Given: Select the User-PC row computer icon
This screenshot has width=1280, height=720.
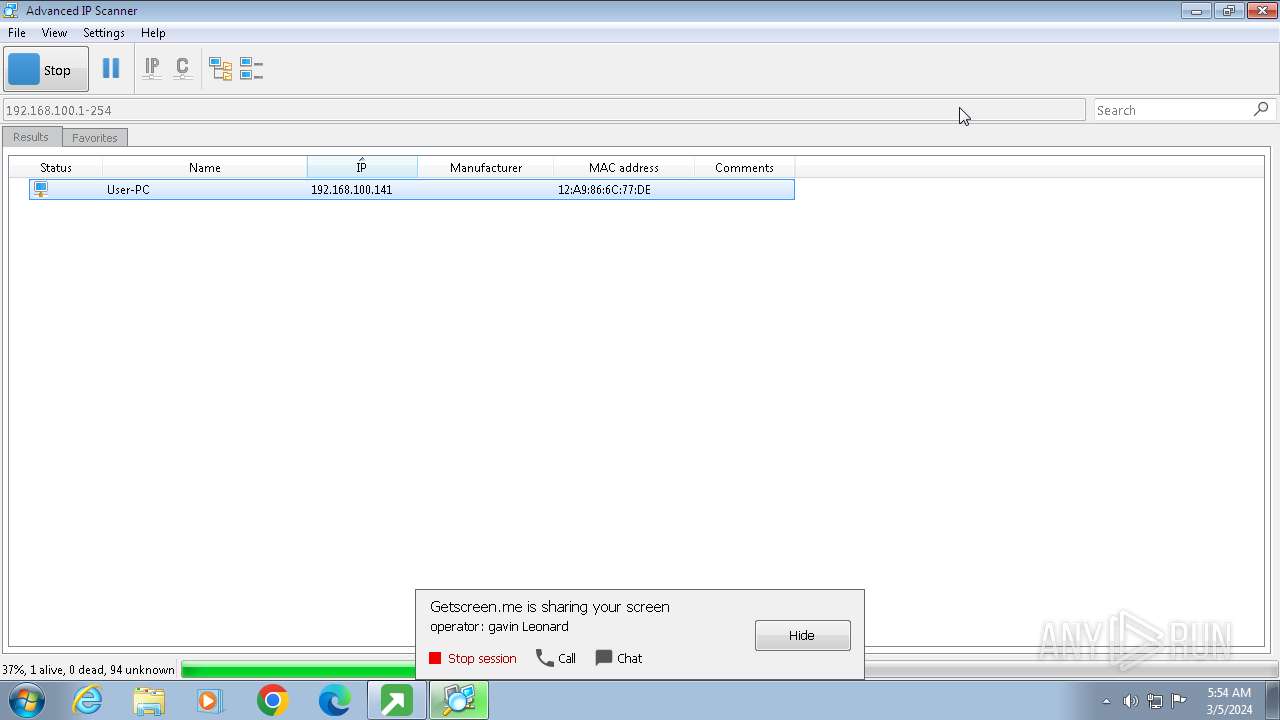Looking at the screenshot, I should pyautogui.click(x=41, y=189).
